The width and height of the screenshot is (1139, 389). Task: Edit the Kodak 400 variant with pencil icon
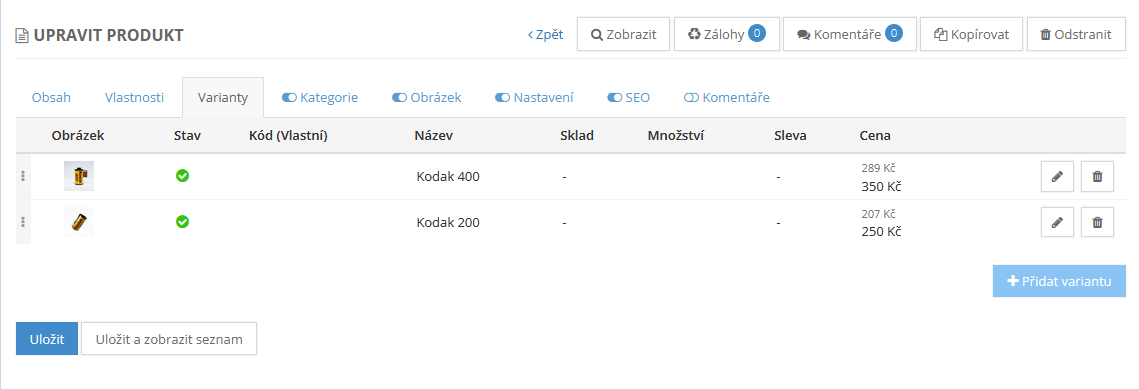(x=1058, y=176)
